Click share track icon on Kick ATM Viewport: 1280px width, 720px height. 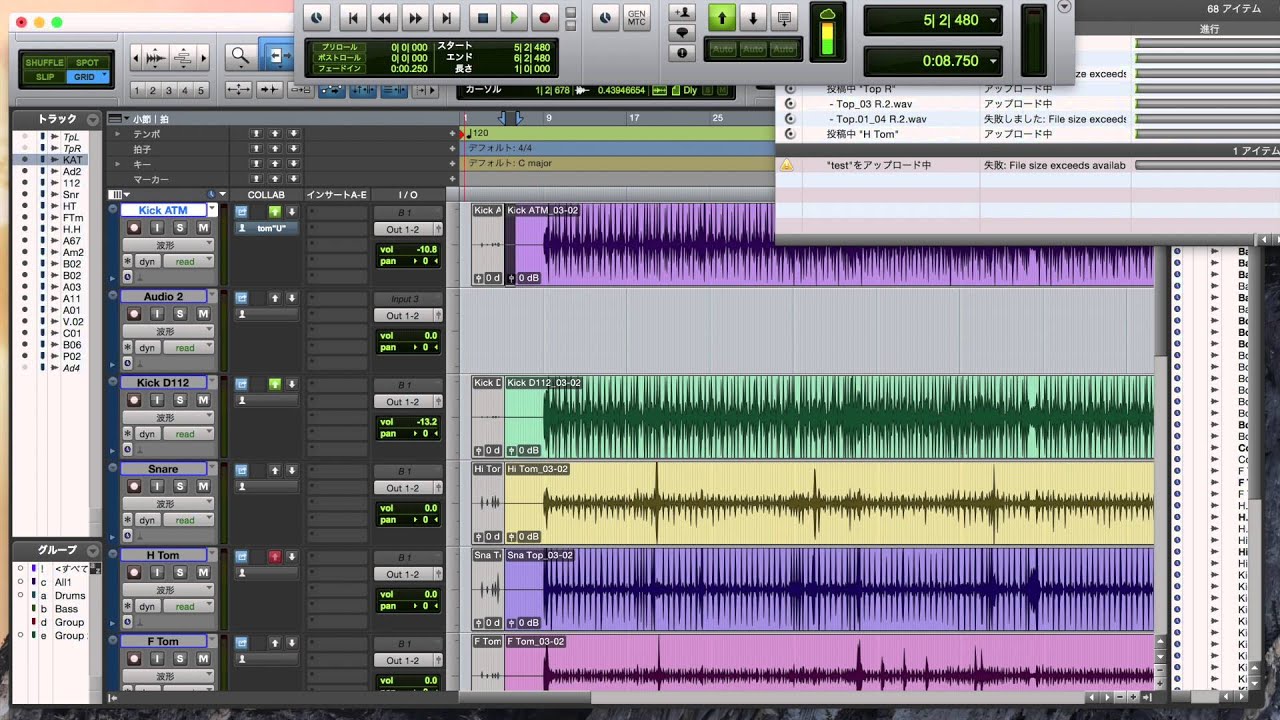pos(241,212)
